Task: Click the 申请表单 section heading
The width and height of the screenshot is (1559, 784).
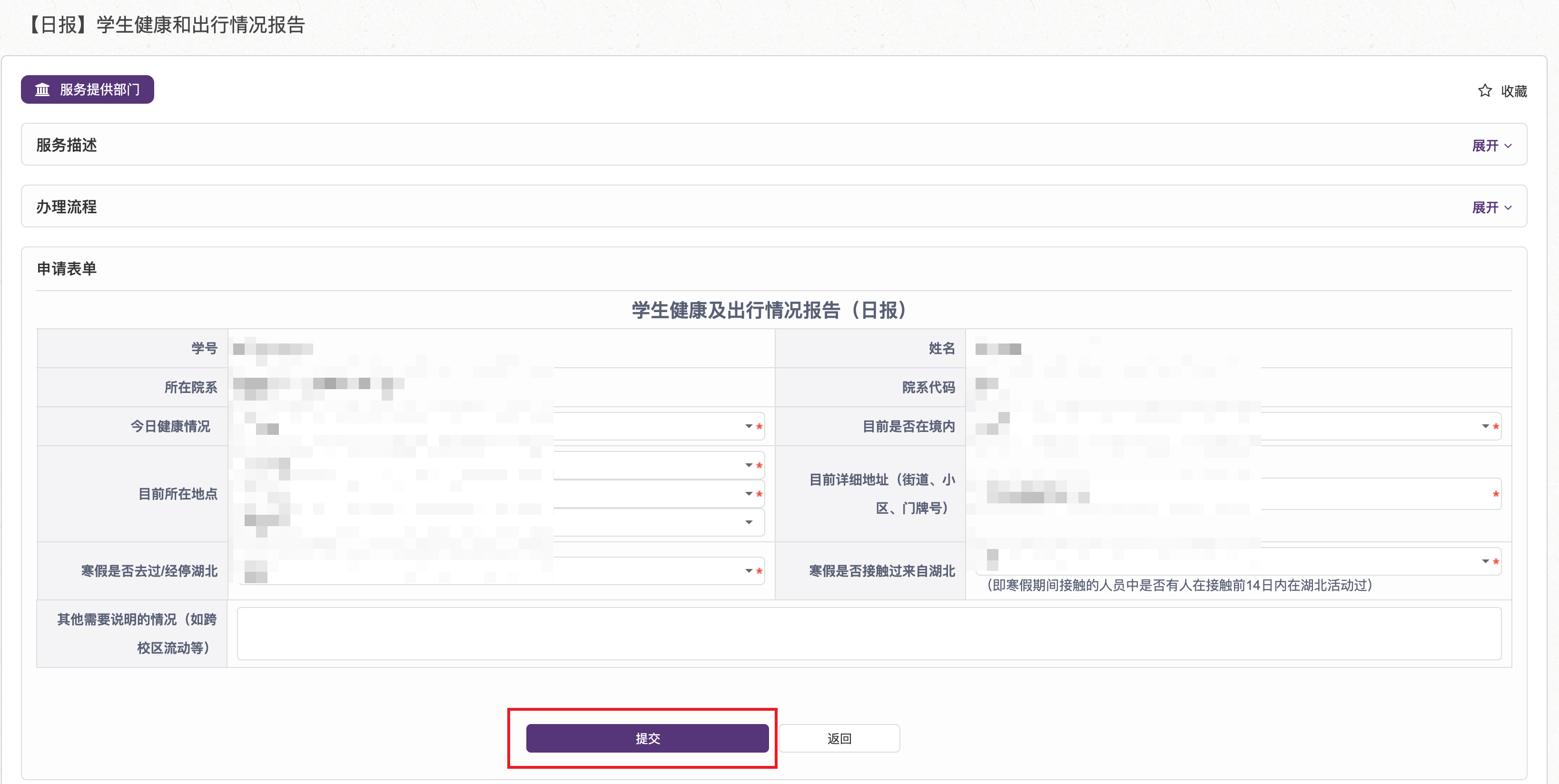Action: point(67,269)
